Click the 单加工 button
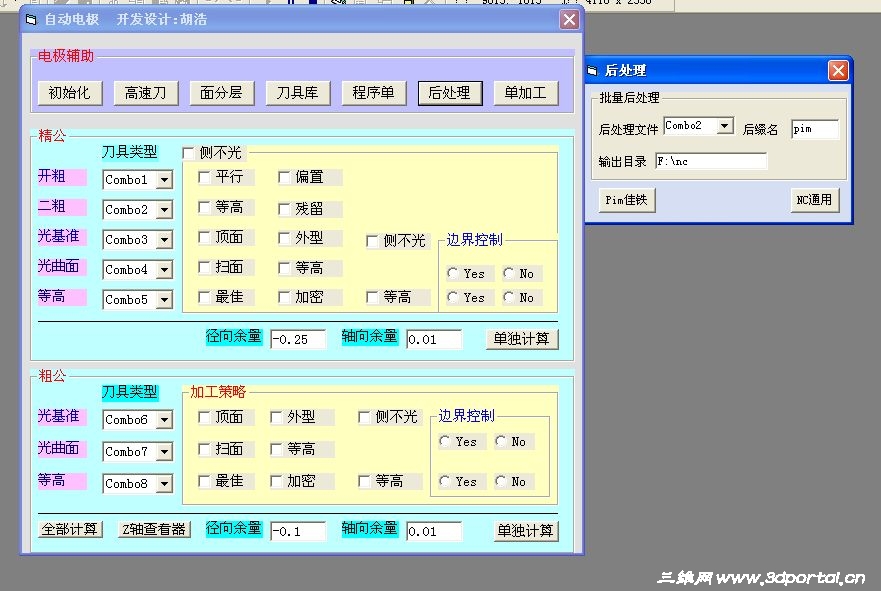The height and width of the screenshot is (591, 881). coord(525,92)
